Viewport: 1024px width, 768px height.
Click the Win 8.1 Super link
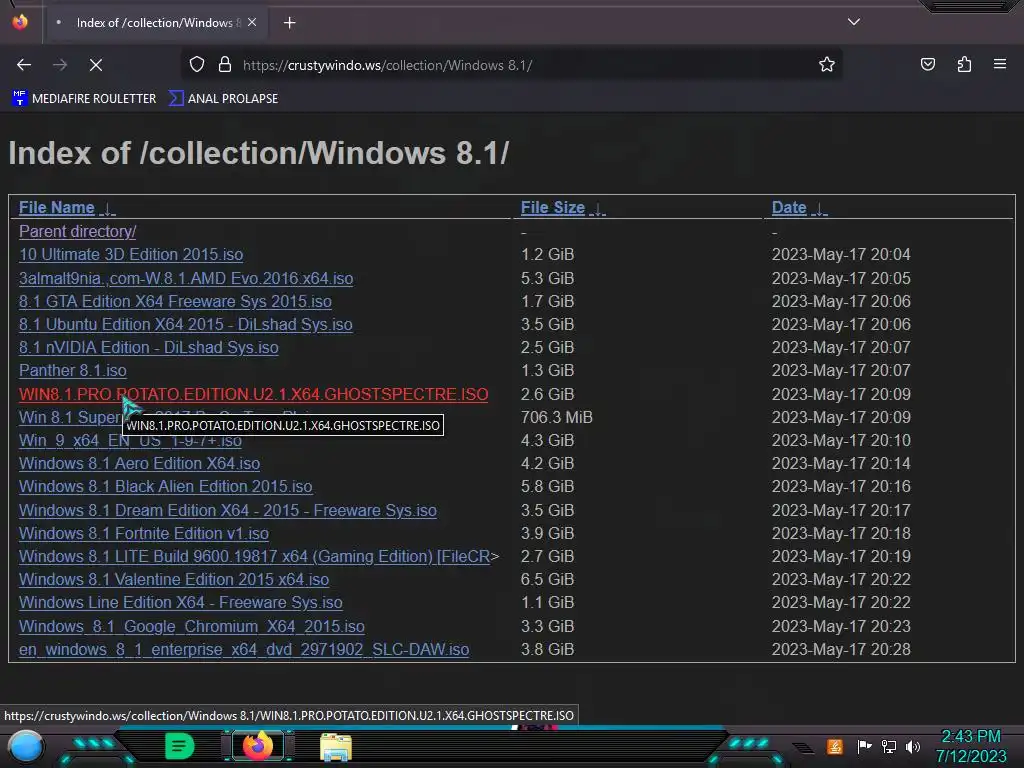click(70, 417)
